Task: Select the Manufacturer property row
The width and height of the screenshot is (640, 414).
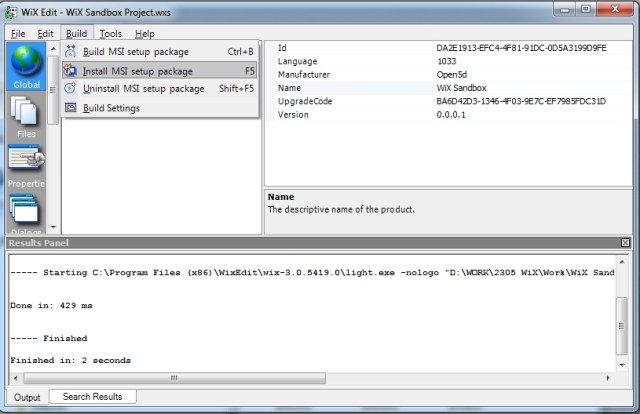Action: click(305, 74)
